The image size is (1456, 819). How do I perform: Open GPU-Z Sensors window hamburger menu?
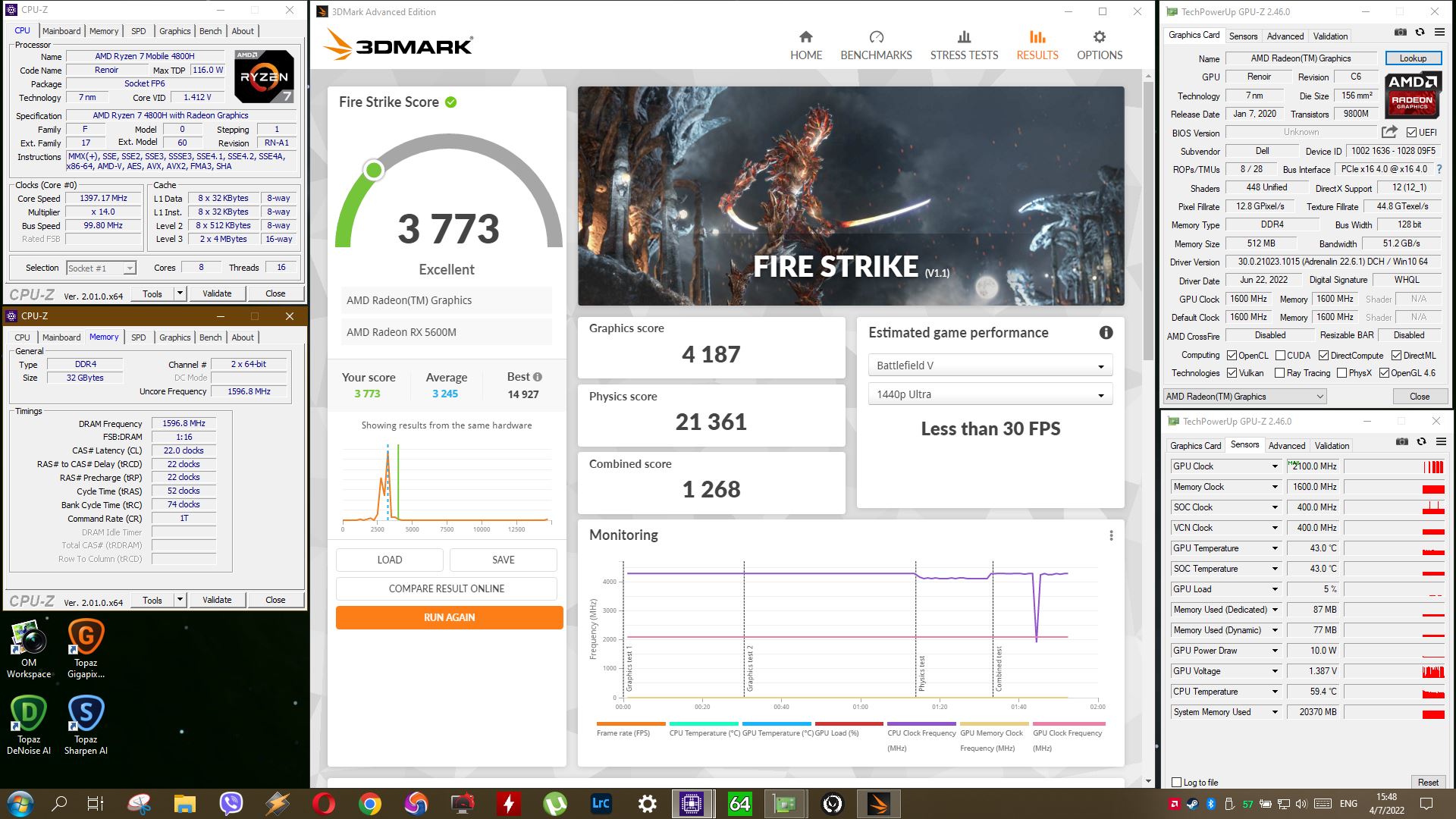pos(1441,441)
